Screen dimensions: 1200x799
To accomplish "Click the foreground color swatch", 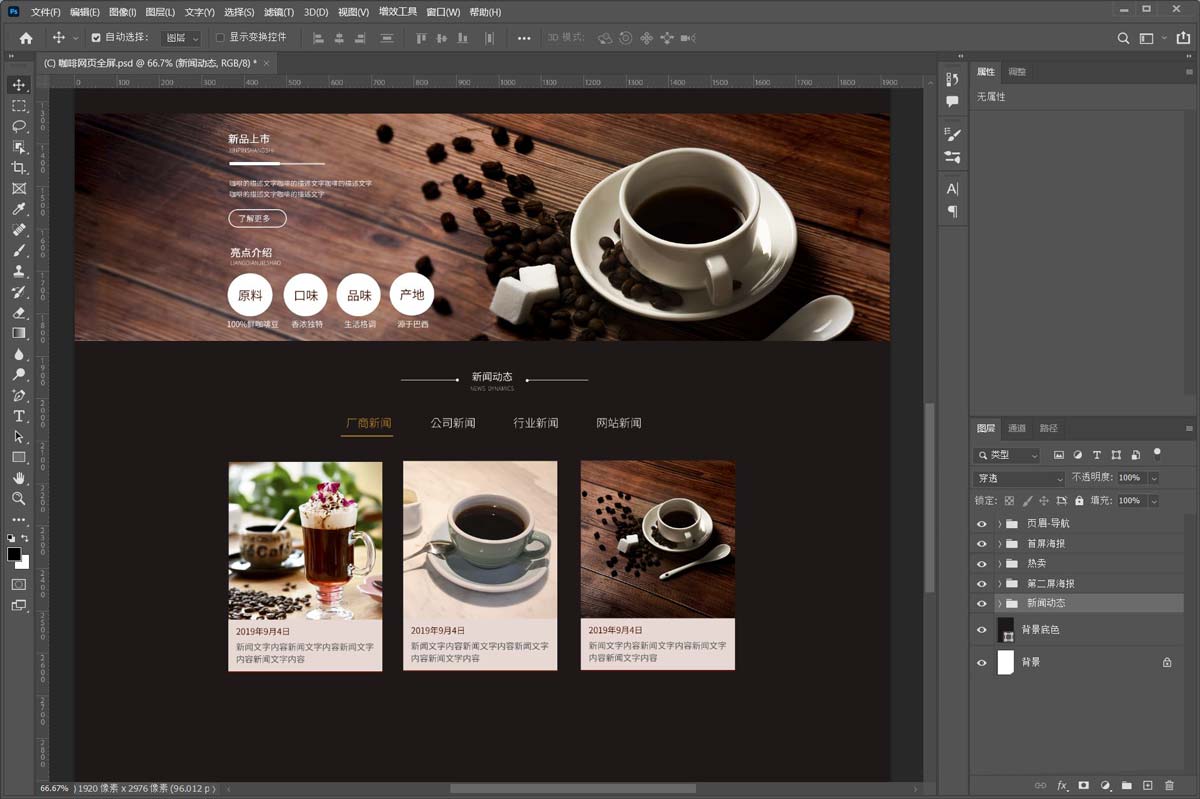I will (14, 554).
